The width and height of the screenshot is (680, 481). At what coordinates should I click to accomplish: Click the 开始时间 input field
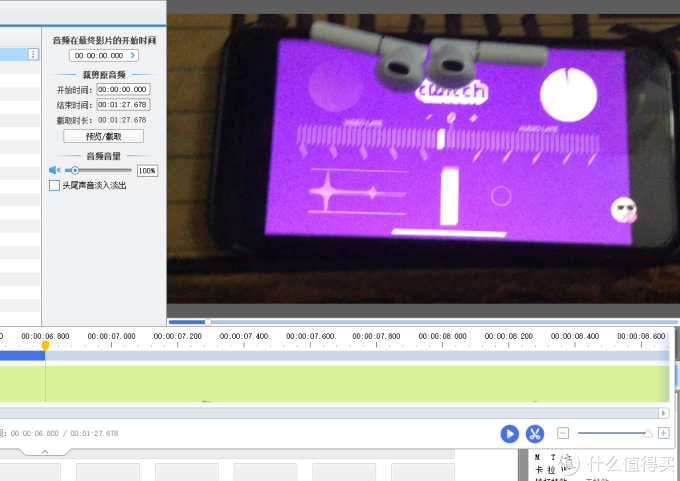click(123, 89)
